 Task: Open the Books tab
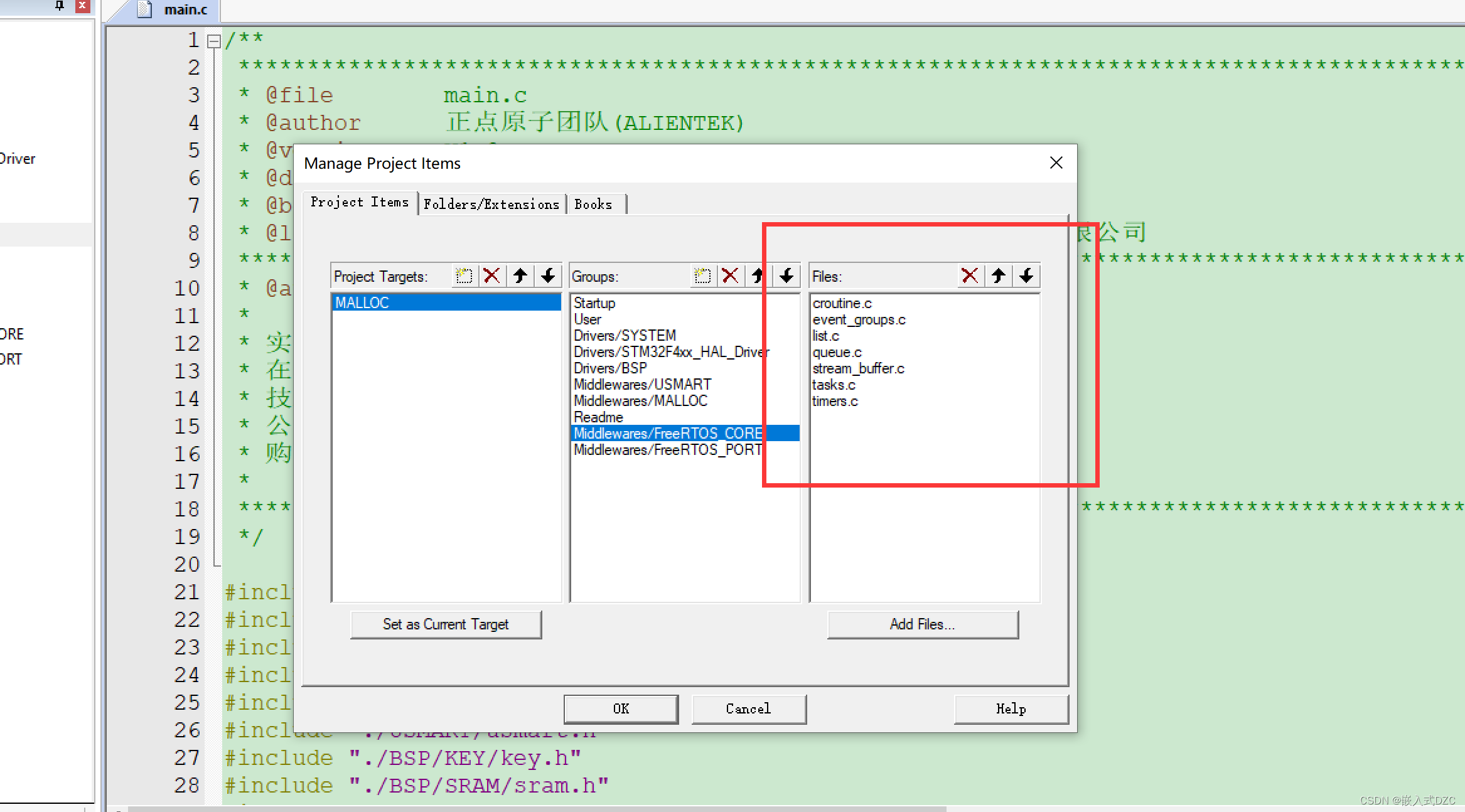coord(593,205)
